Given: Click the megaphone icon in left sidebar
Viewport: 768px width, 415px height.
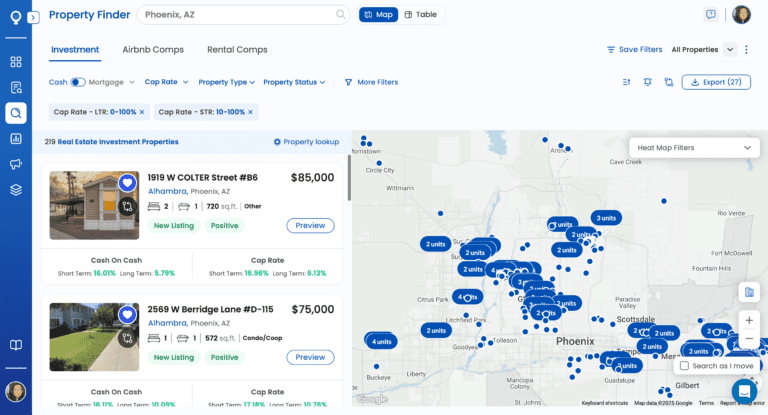Looking at the screenshot, I should coord(16,164).
